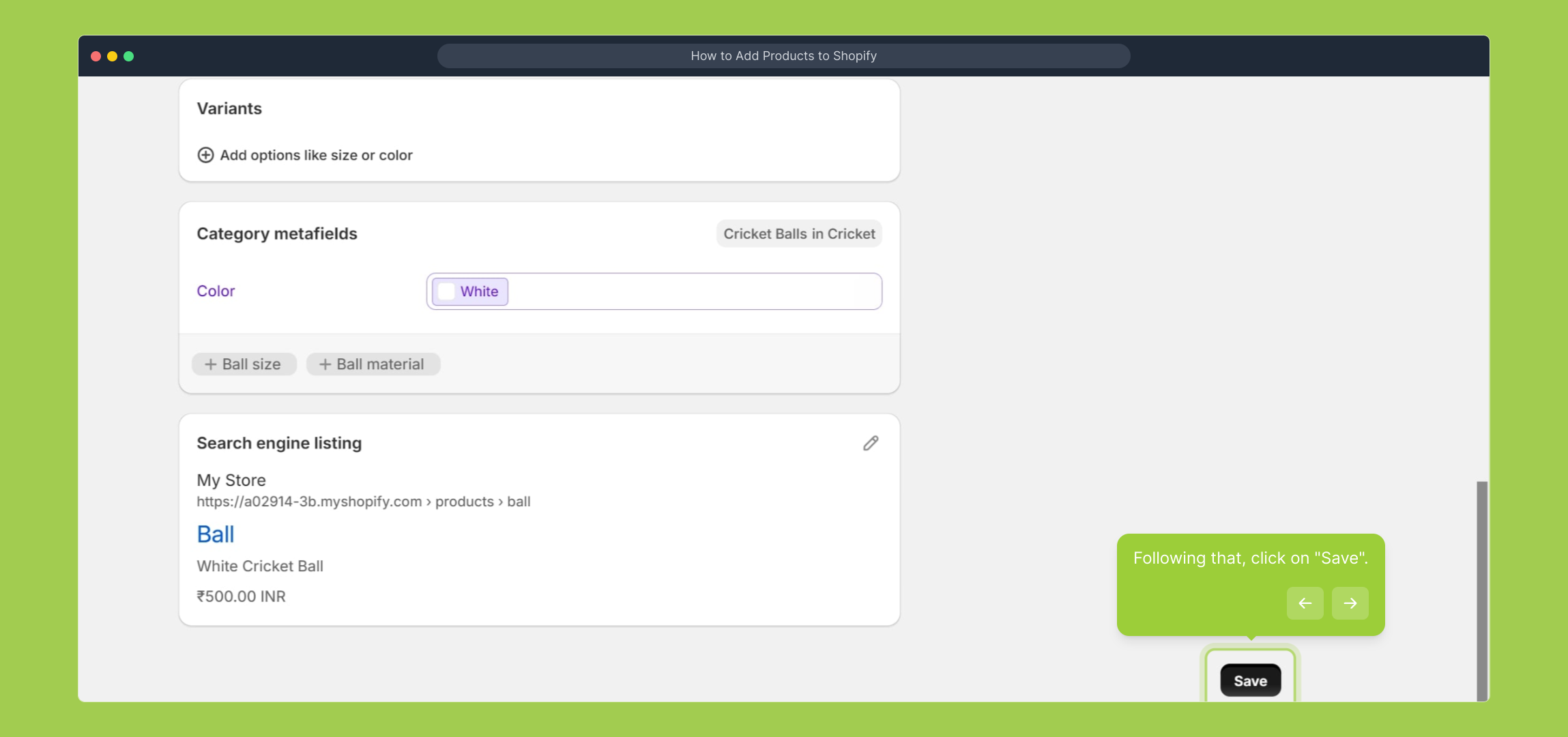Click the Color metafield label

pyautogui.click(x=216, y=291)
